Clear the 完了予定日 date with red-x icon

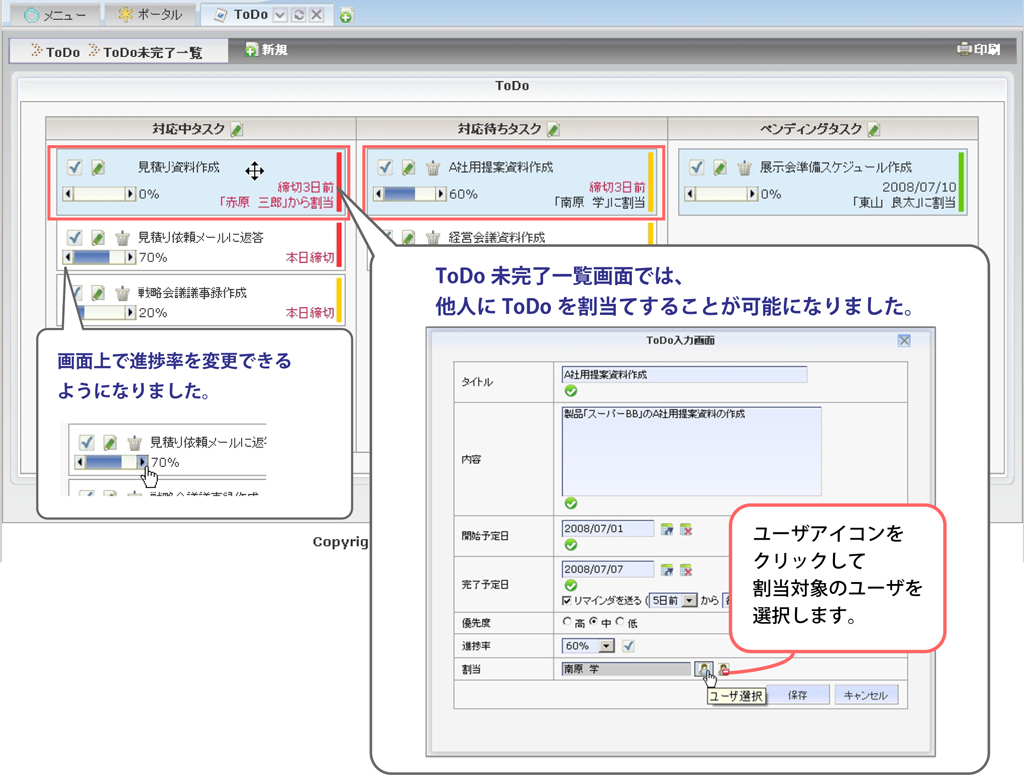(x=686, y=570)
